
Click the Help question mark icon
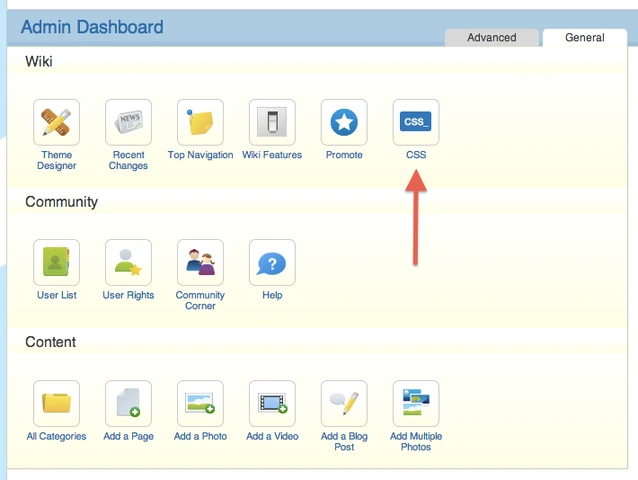point(272,262)
